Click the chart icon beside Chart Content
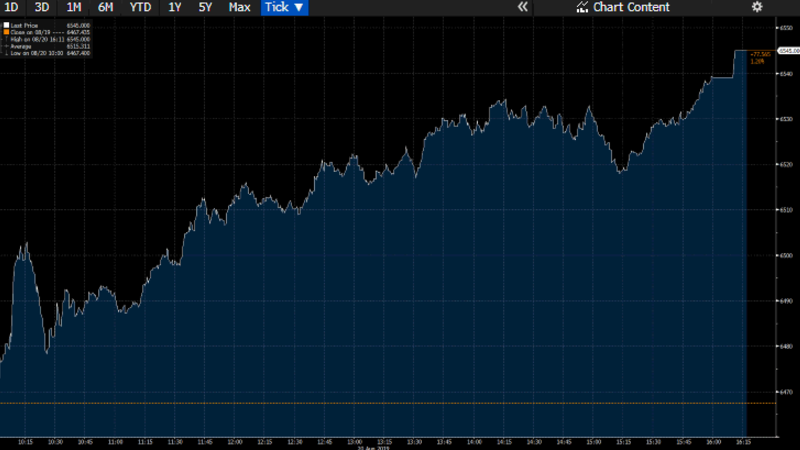Image resolution: width=800 pixels, height=450 pixels. coord(582,7)
